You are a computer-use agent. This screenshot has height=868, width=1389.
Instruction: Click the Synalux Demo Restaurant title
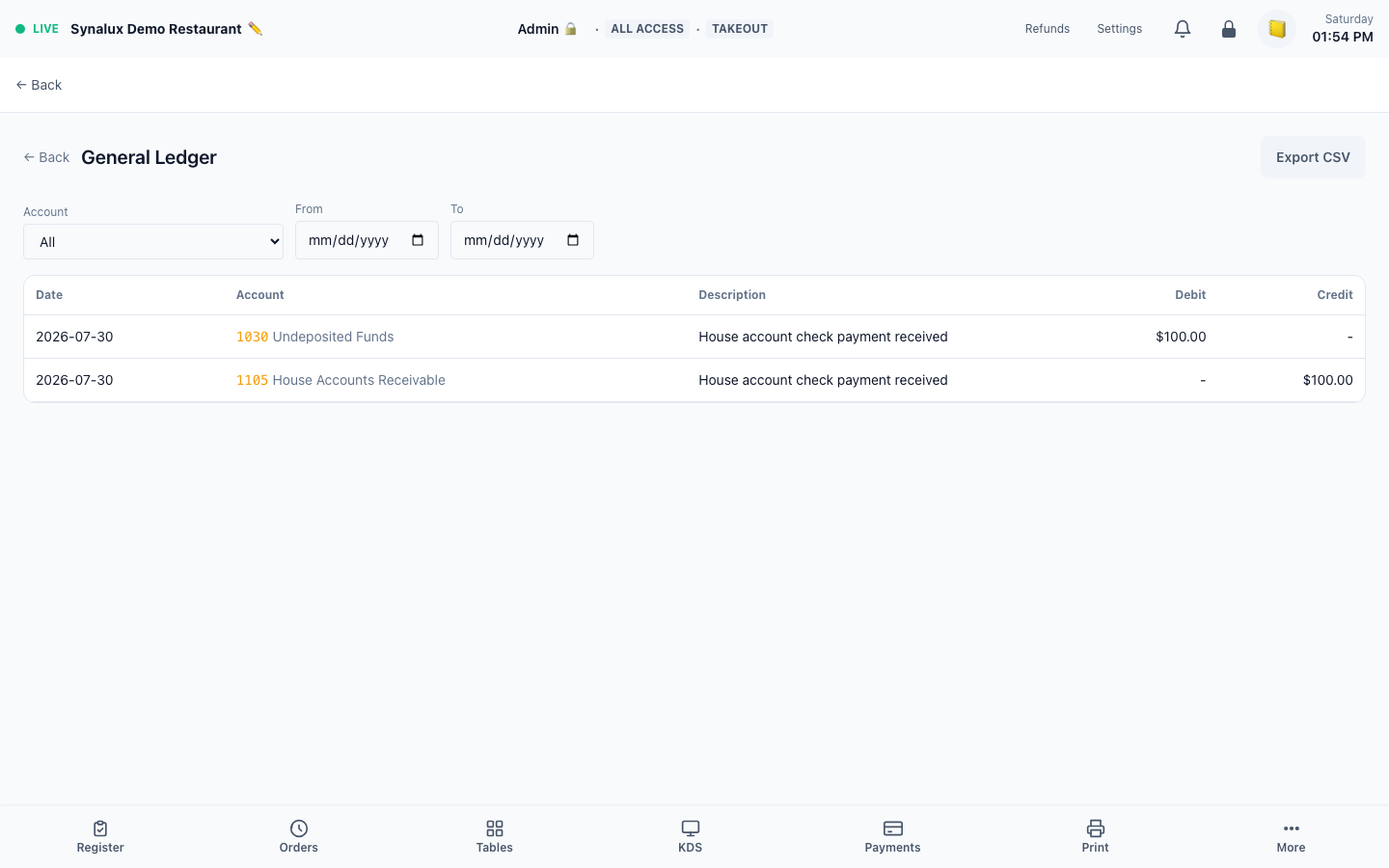point(156,29)
